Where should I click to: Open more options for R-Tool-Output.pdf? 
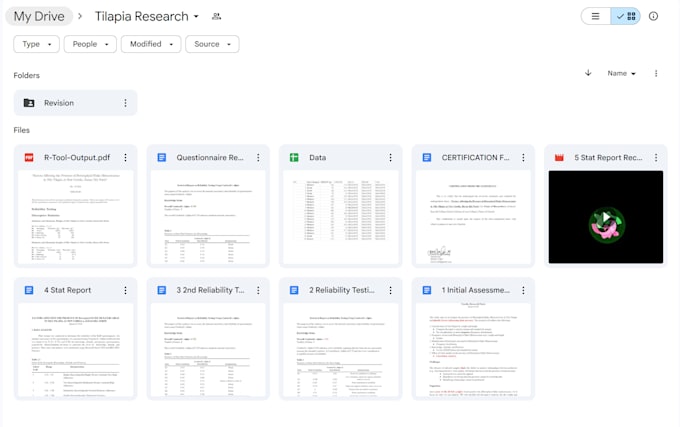click(x=125, y=157)
